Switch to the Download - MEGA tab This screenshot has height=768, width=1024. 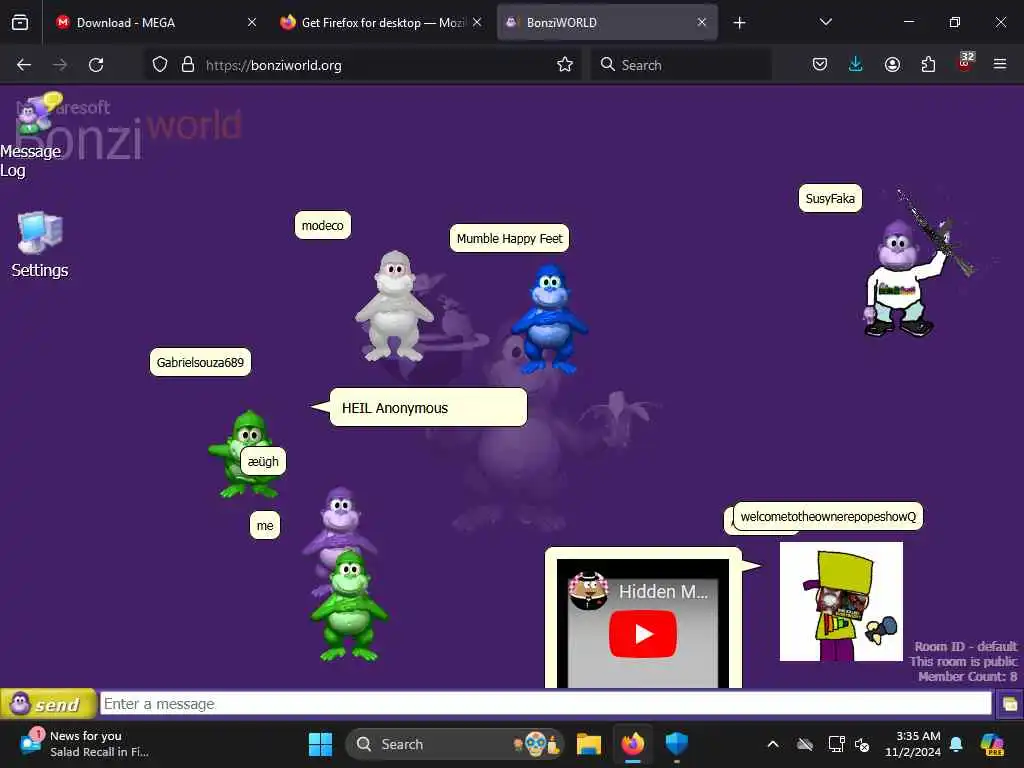click(155, 22)
